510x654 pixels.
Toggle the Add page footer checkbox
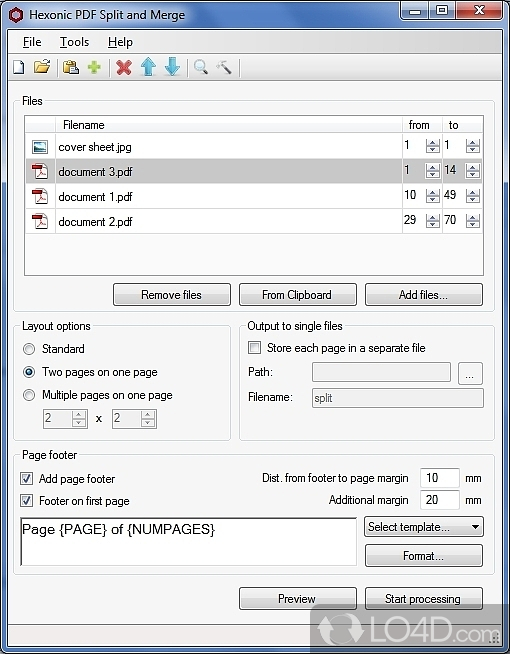tap(27, 478)
